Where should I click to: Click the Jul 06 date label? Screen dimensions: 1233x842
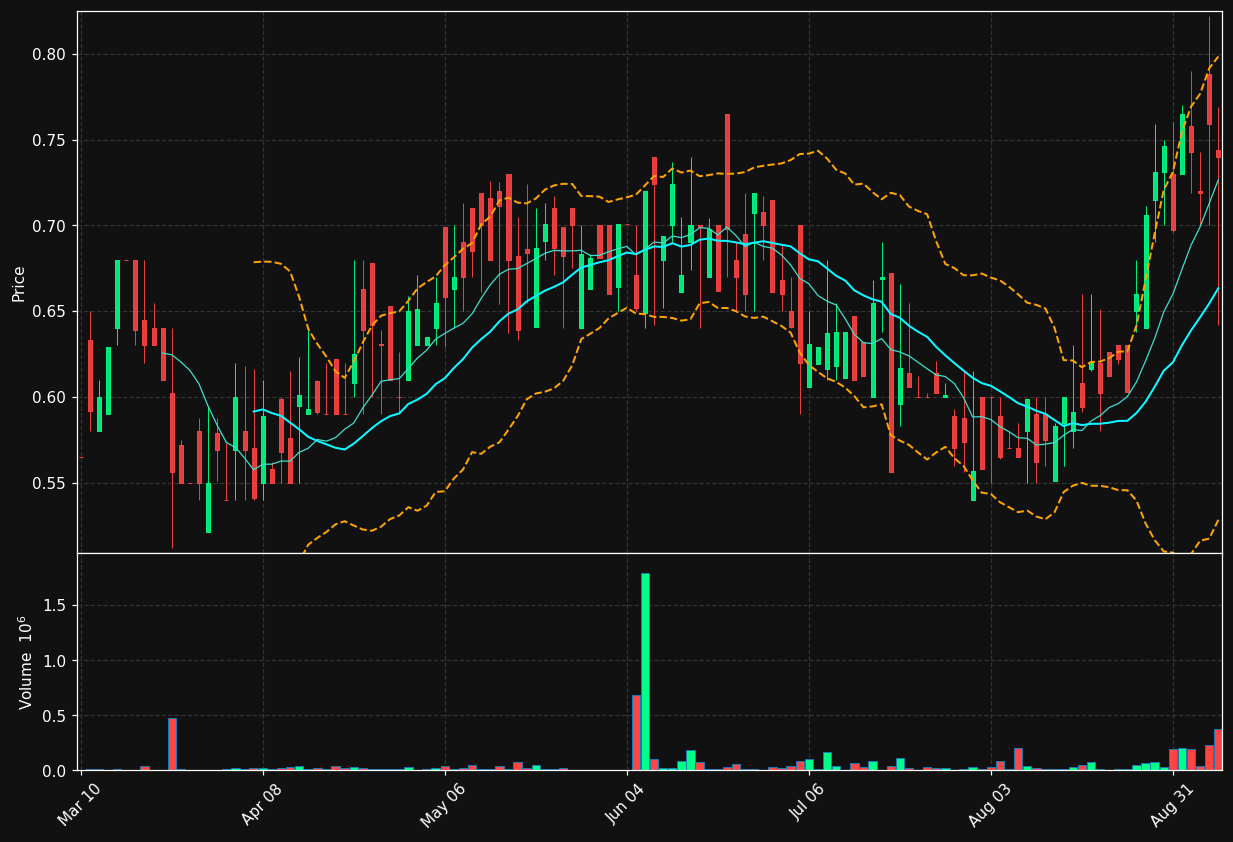808,805
